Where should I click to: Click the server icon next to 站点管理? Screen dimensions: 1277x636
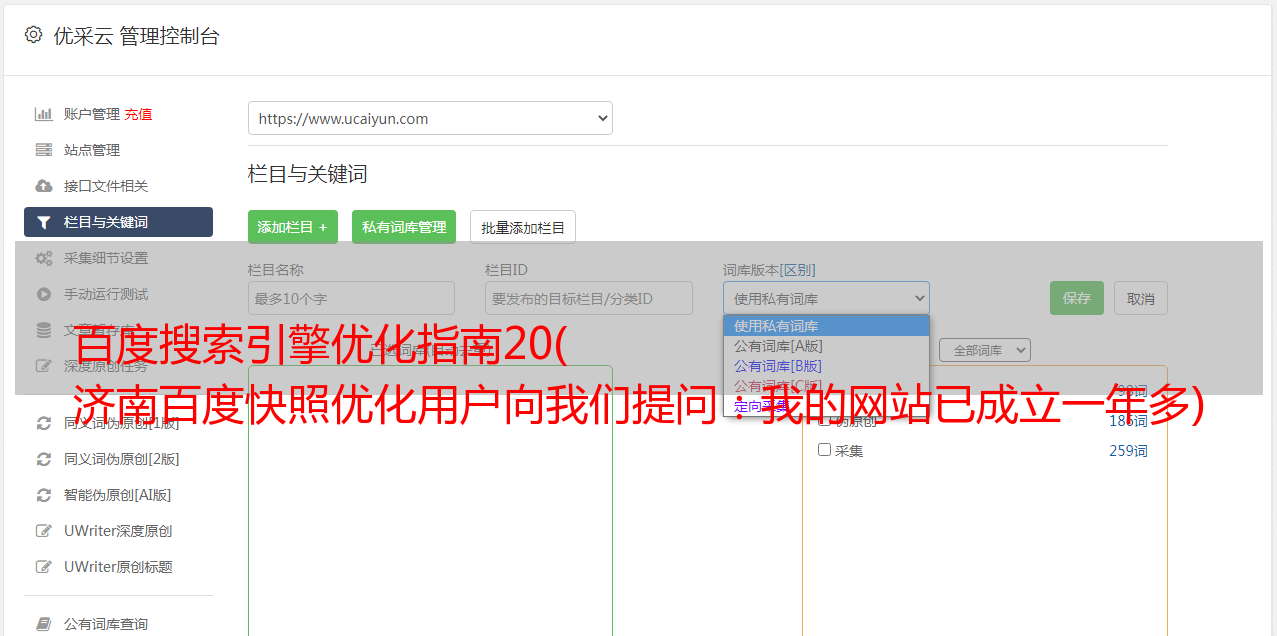click(x=43, y=150)
